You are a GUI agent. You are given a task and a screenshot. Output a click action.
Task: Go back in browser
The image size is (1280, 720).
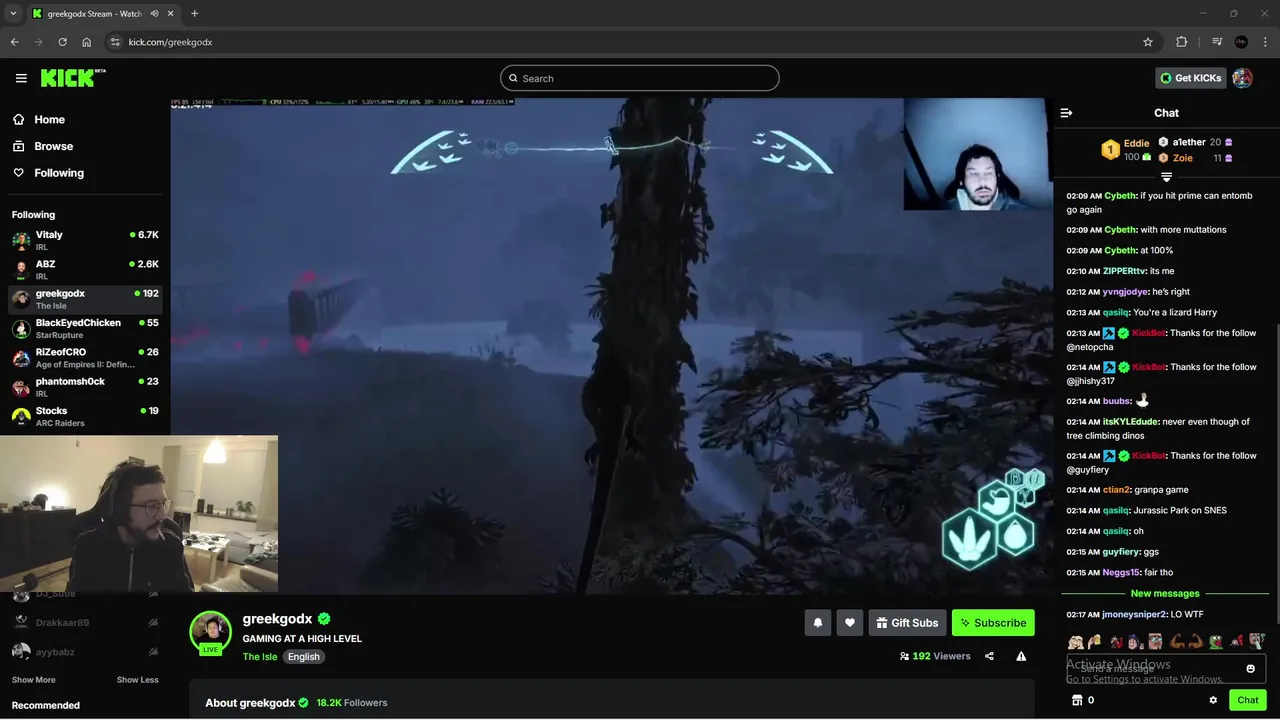14,42
